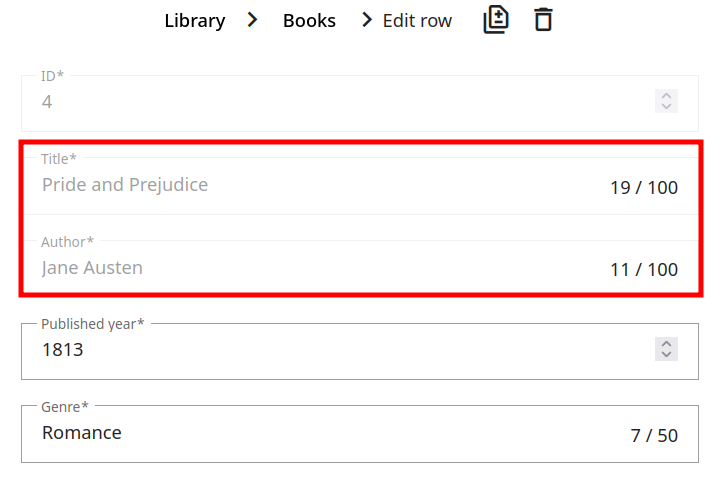Click the 19 / 100 title character counter

point(644,187)
